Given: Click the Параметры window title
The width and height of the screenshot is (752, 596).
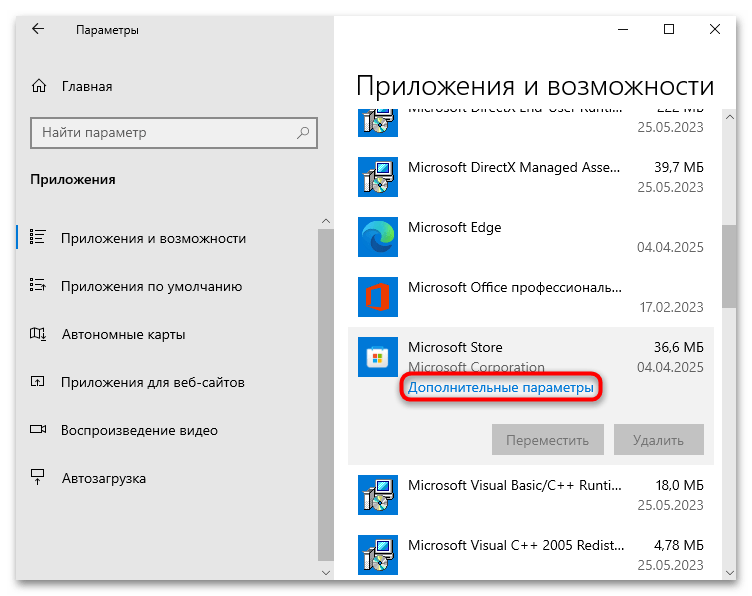Looking at the screenshot, I should pos(107,30).
